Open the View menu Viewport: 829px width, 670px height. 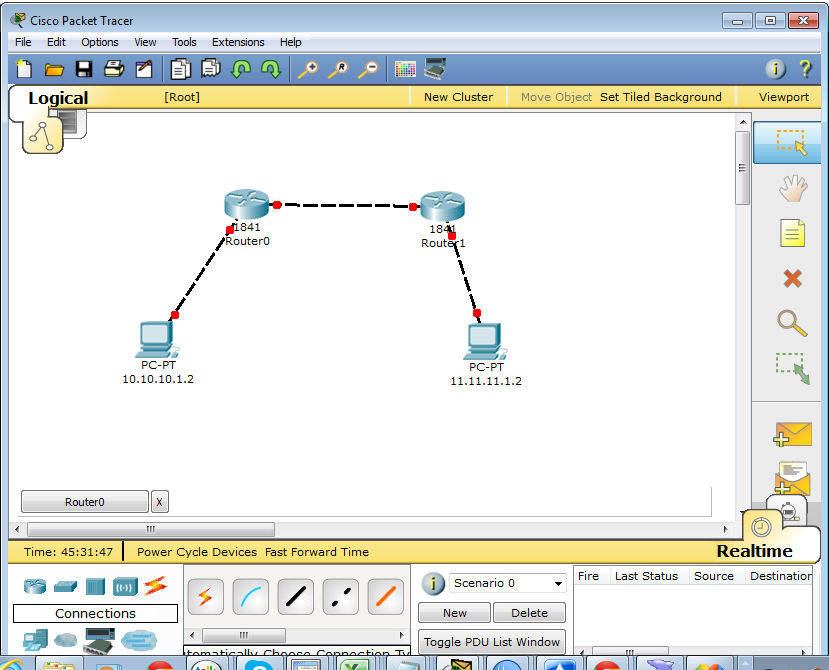(145, 42)
